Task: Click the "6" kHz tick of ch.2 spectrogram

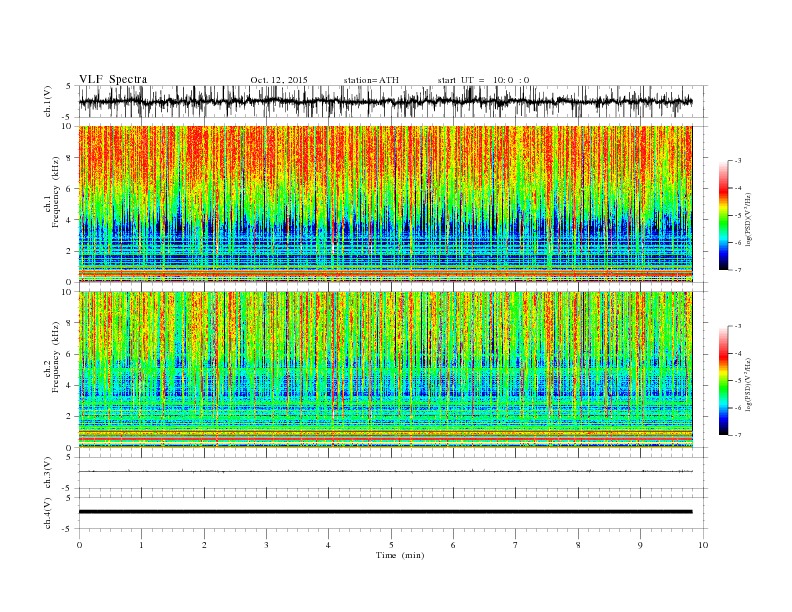Action: point(69,354)
